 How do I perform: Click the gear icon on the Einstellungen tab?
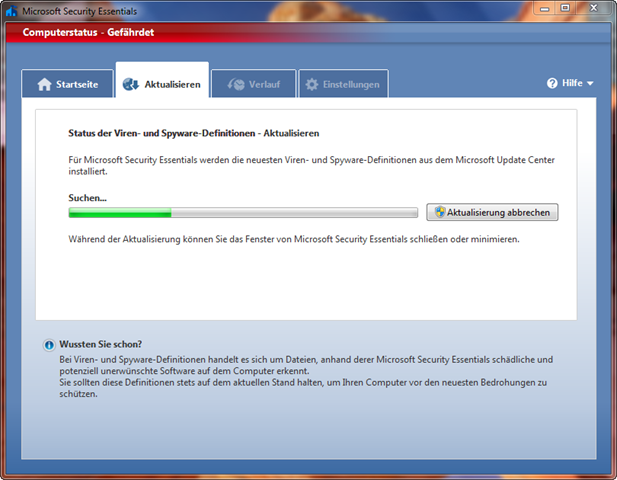tap(311, 84)
